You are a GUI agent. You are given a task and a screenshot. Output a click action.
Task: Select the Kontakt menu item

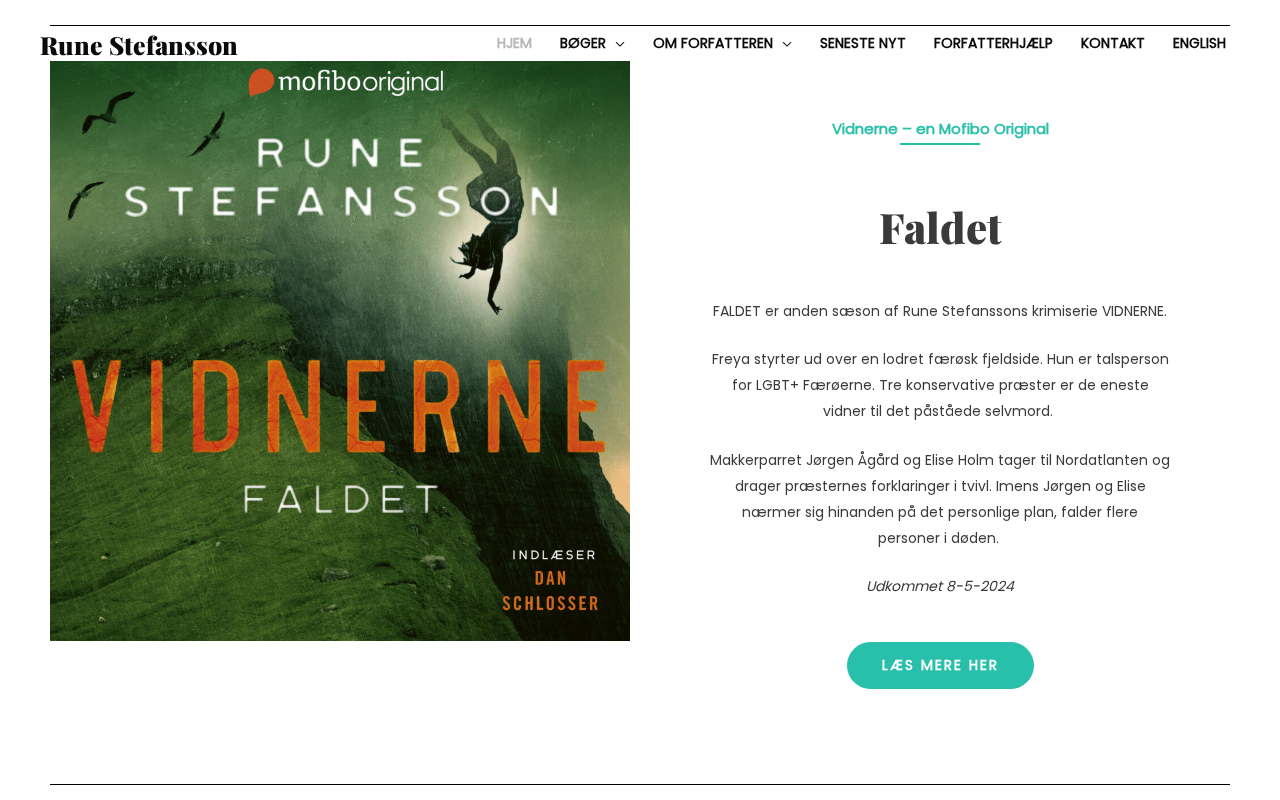[x=1113, y=44]
